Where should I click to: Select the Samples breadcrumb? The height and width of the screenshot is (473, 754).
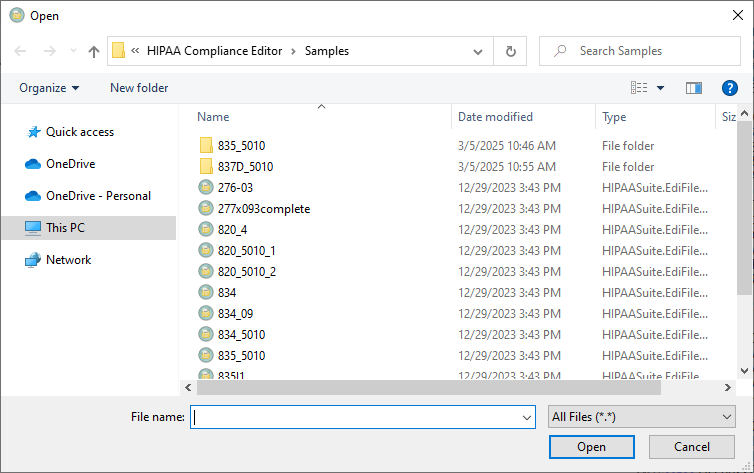pos(327,51)
